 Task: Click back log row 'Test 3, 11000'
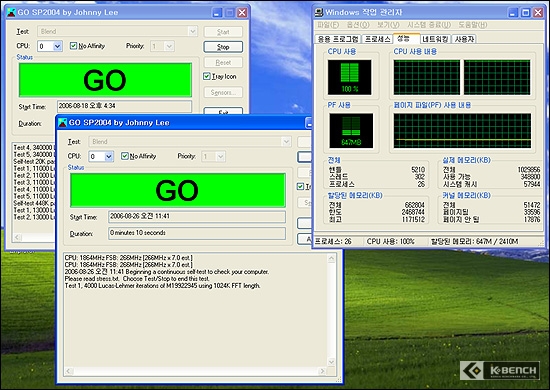coord(34,182)
